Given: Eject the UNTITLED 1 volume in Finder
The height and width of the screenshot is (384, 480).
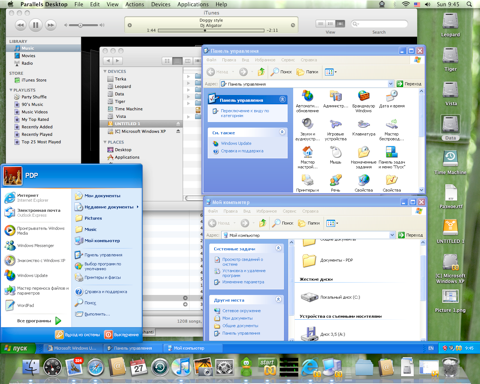Looking at the screenshot, I should click(178, 124).
